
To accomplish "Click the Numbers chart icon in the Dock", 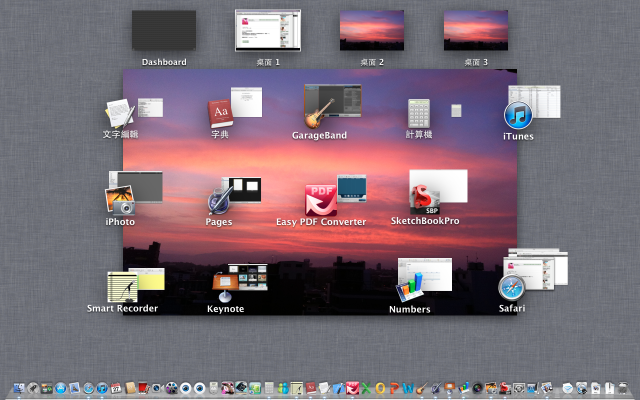I will click(x=464, y=388).
